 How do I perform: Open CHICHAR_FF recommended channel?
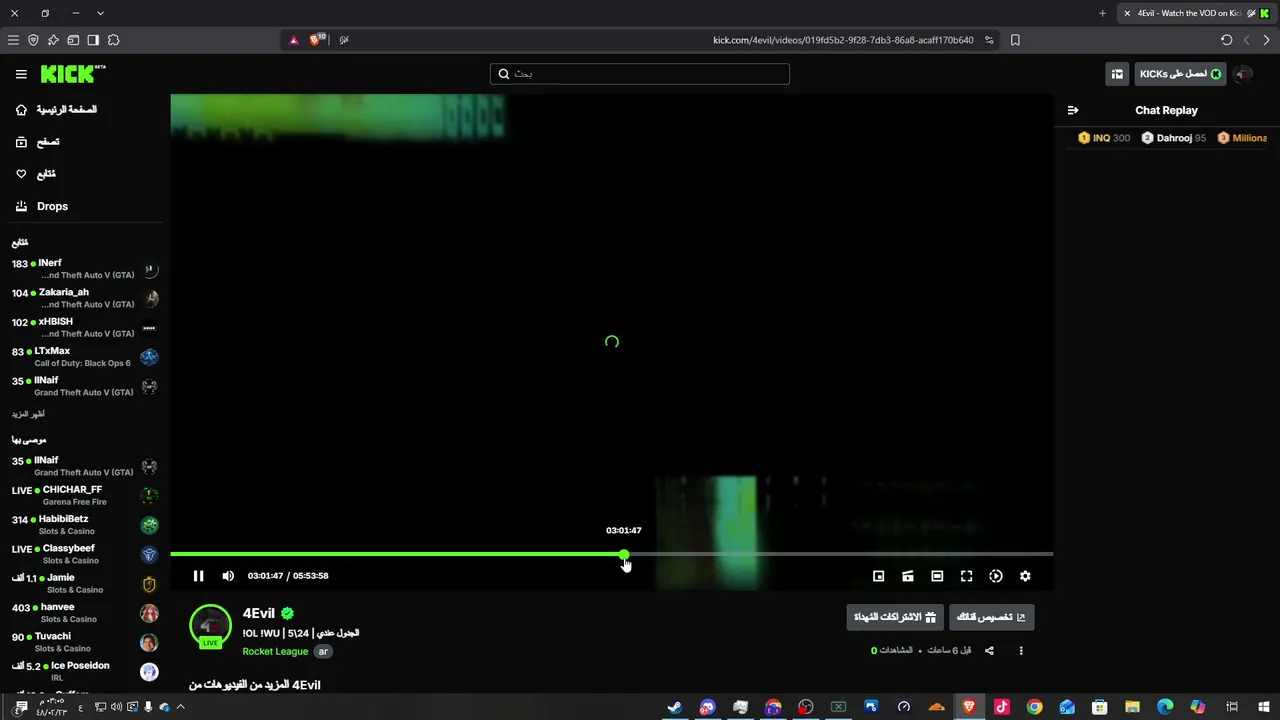point(85,496)
